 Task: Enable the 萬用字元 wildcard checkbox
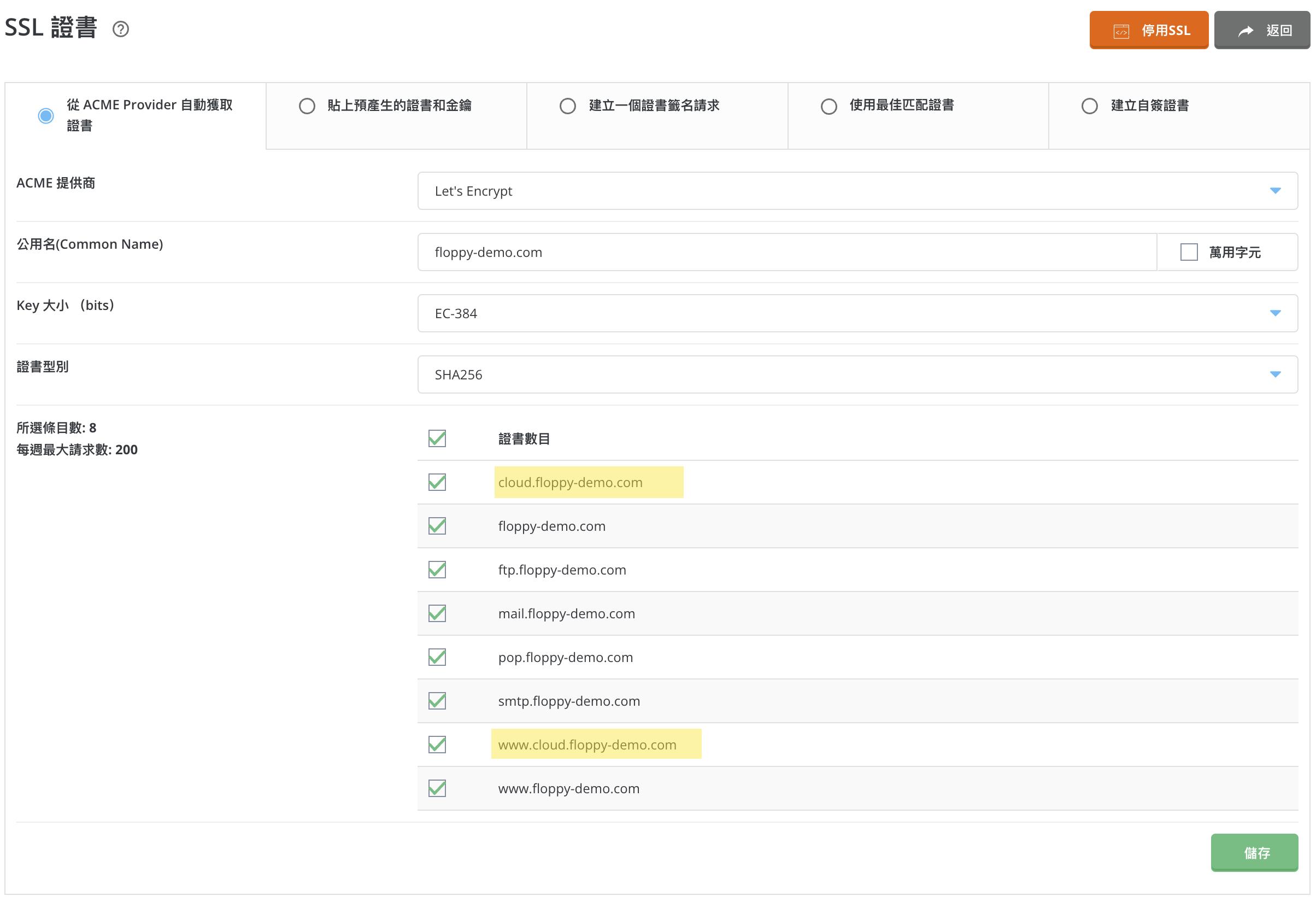(x=1189, y=252)
